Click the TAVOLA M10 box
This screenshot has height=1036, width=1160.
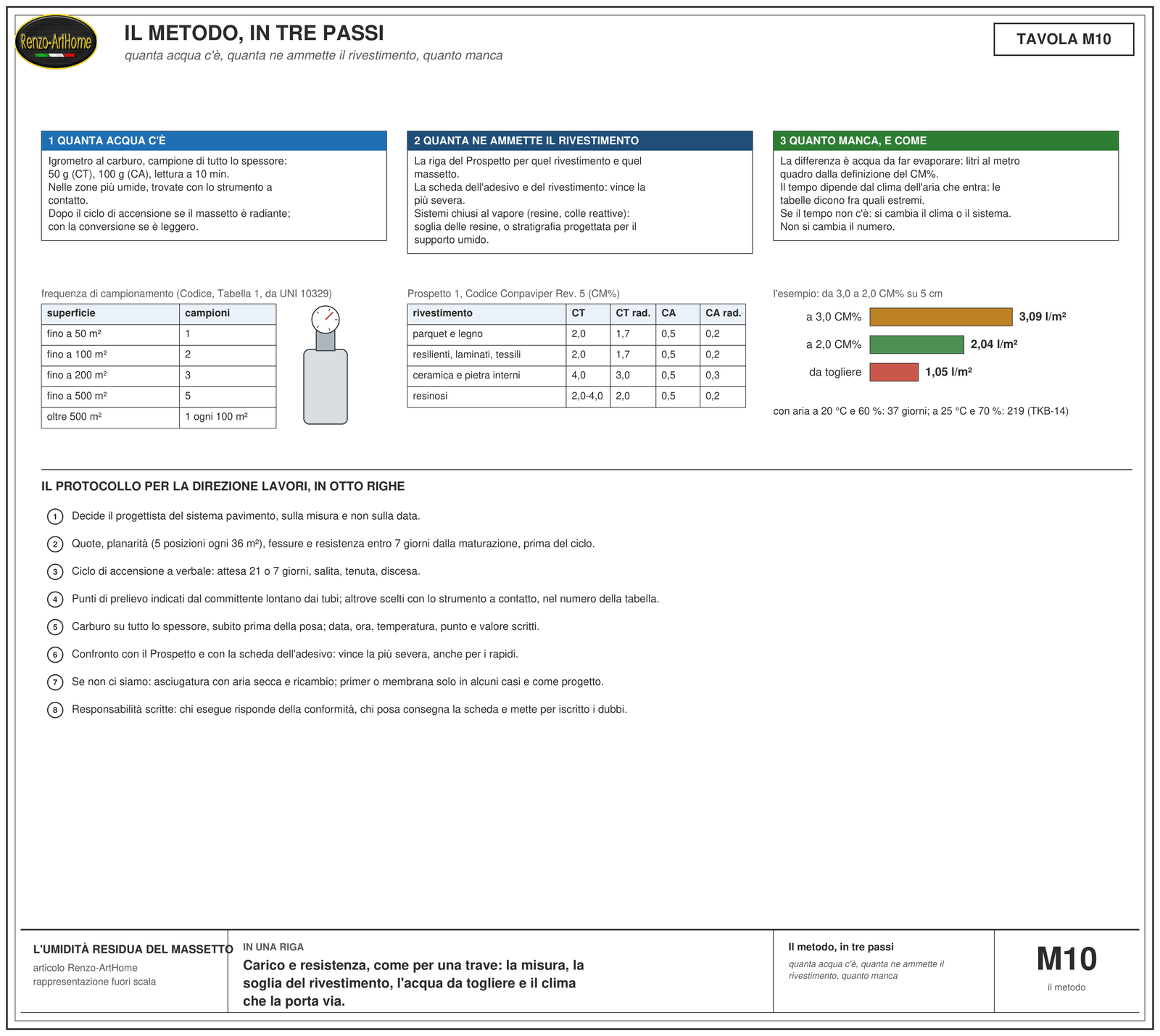(x=1064, y=39)
